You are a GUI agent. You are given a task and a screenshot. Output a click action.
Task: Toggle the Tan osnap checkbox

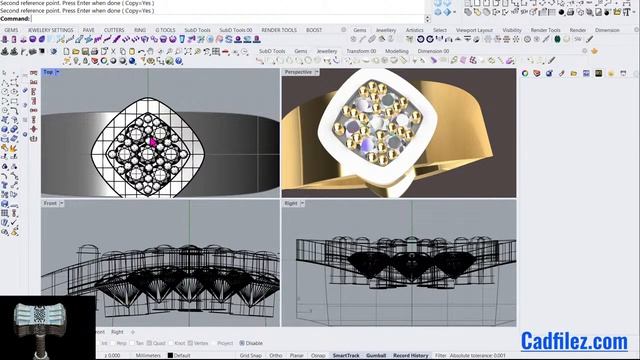[x=132, y=343]
